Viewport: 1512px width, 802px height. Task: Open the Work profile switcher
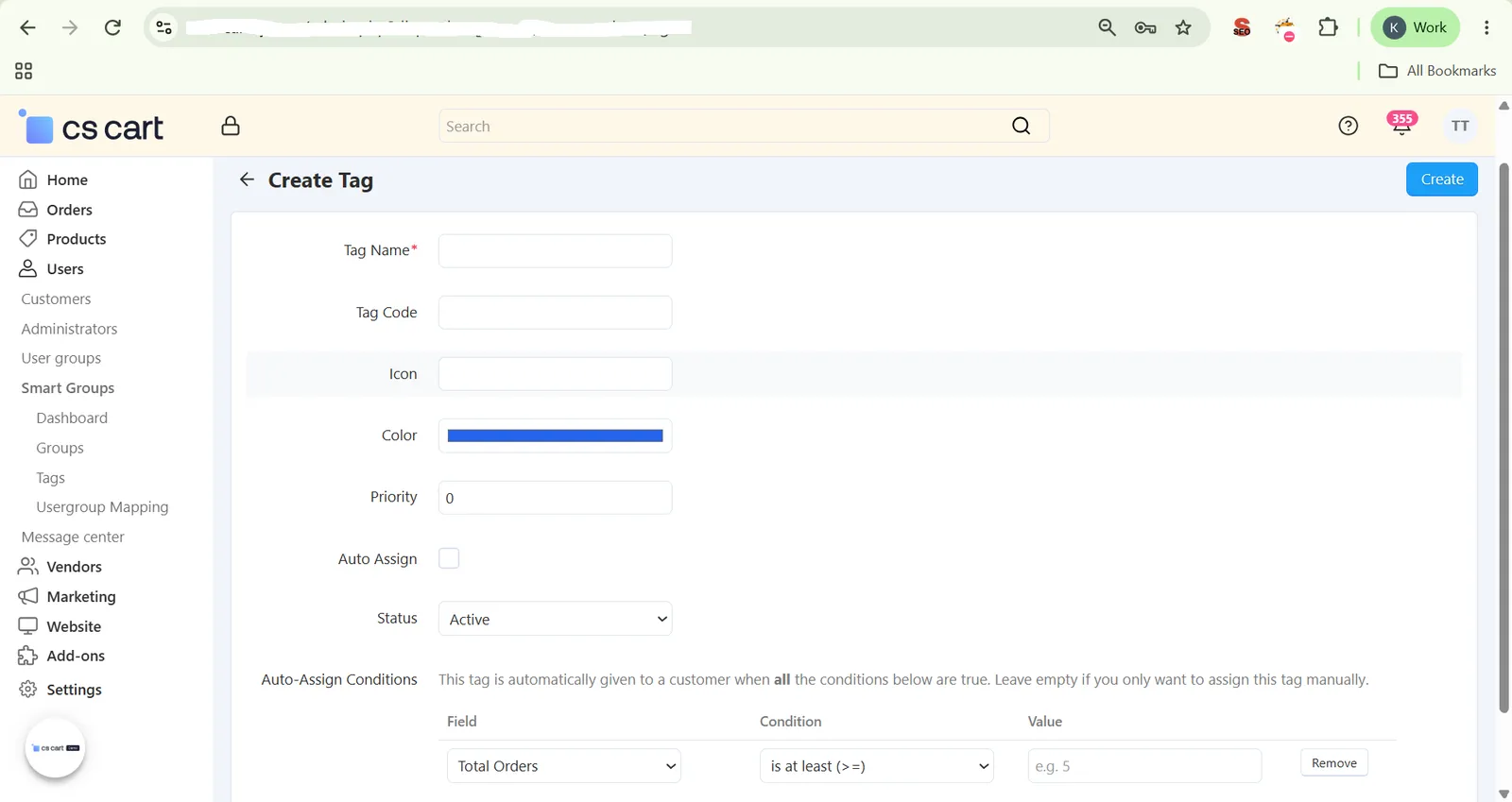pos(1415,27)
